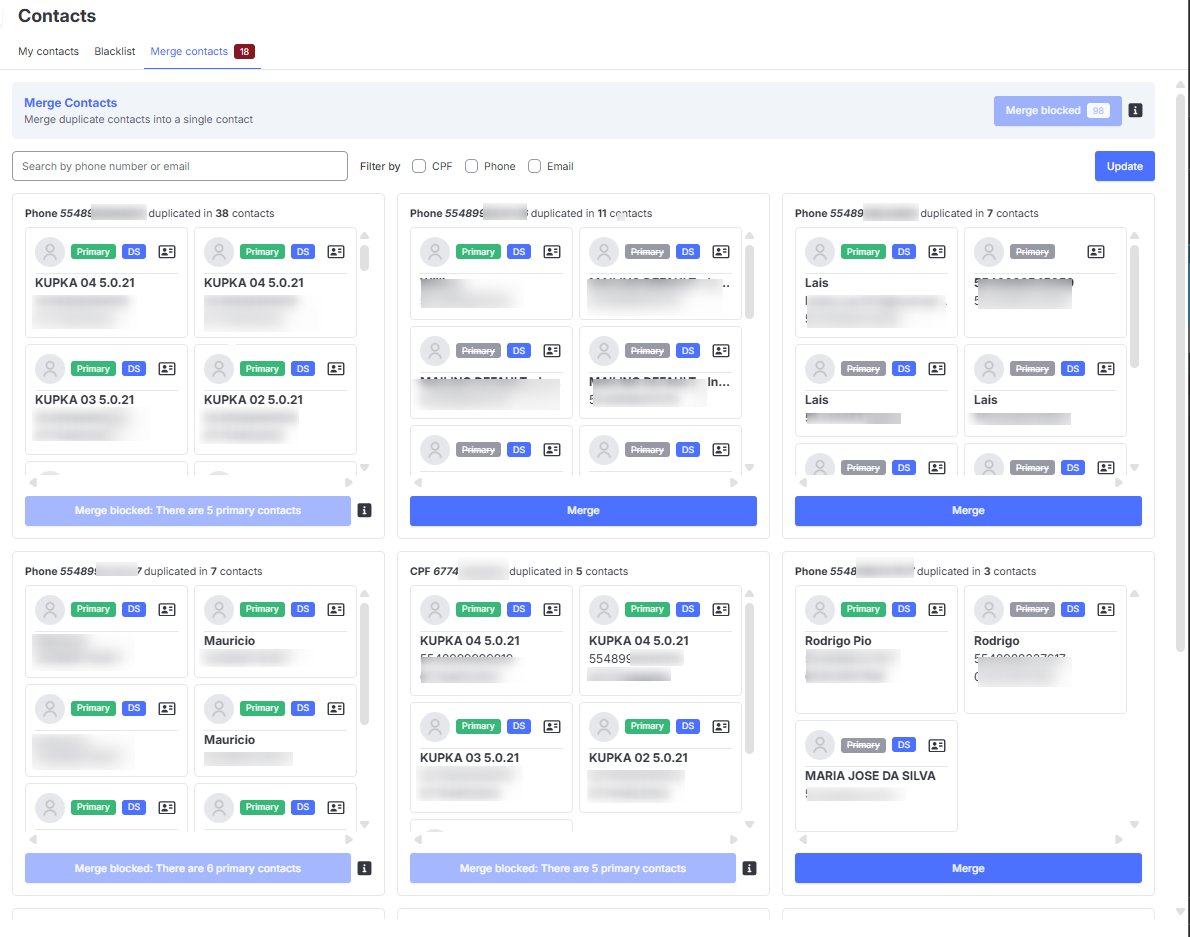Toggle Primary badge on MARIA JOSE DA SILVA
The width and height of the screenshot is (1190, 937).
pyautogui.click(x=863, y=745)
